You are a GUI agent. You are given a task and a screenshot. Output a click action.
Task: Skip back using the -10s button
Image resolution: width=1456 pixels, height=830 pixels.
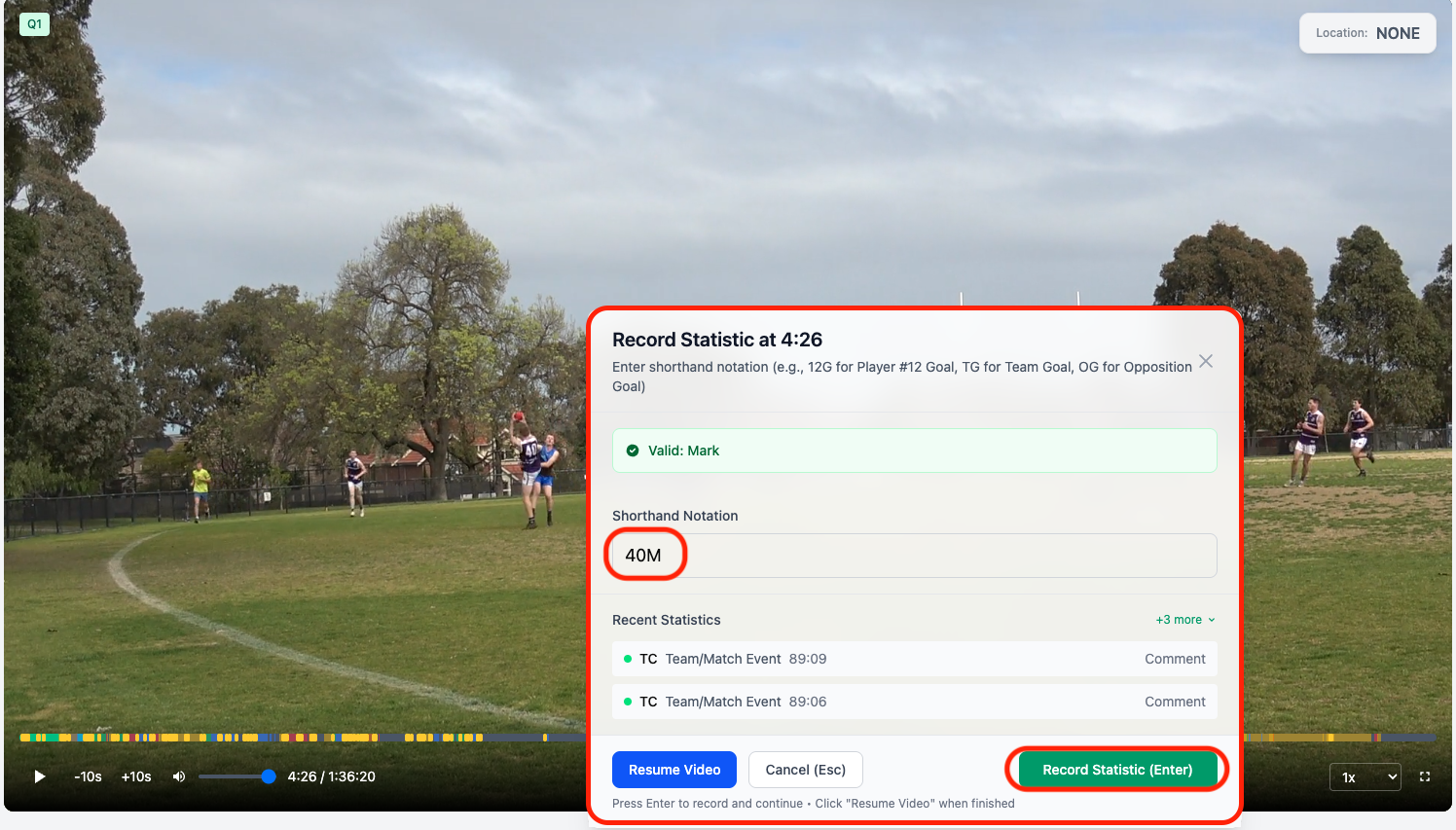click(89, 776)
